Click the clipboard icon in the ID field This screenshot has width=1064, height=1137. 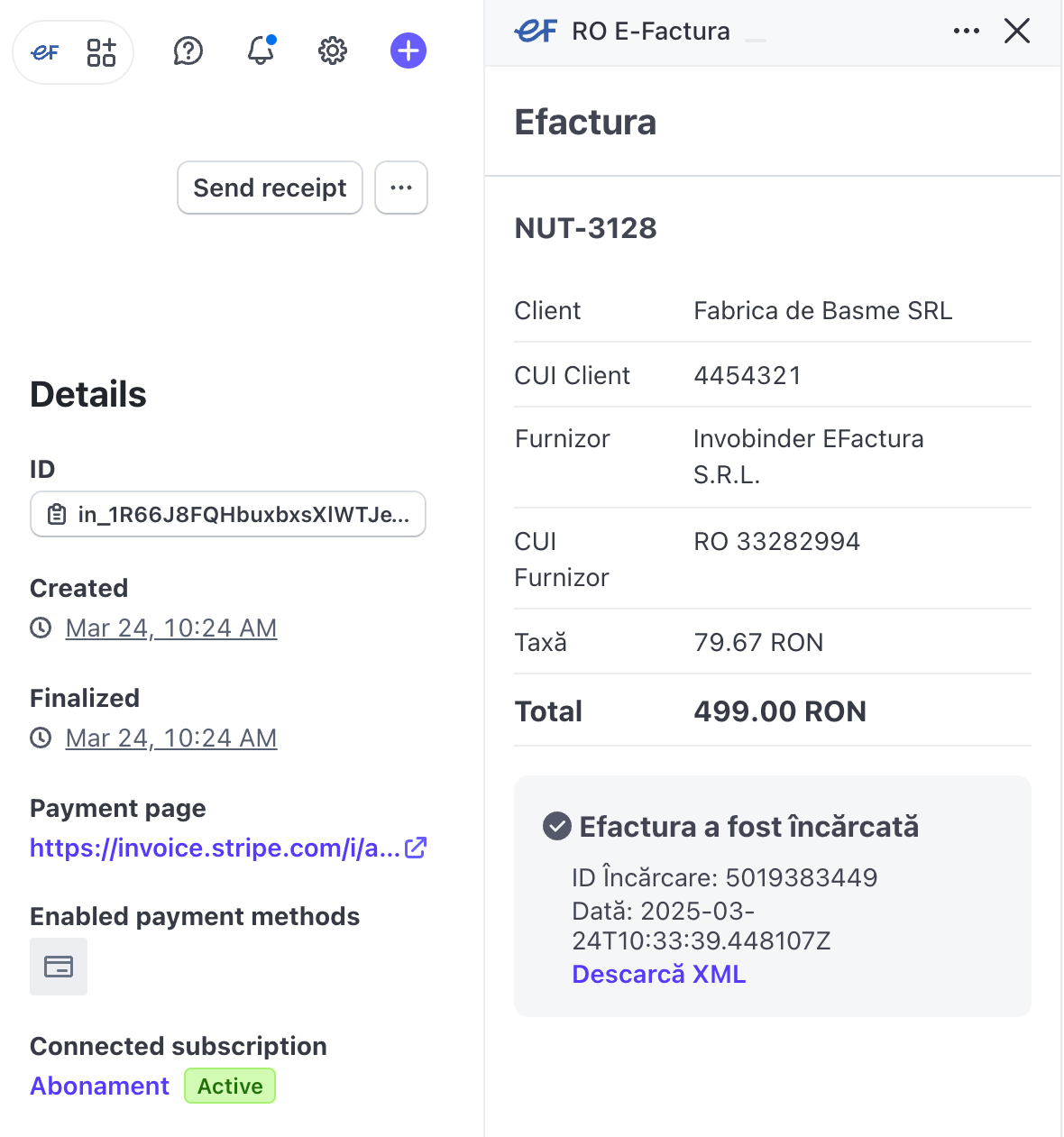57,515
